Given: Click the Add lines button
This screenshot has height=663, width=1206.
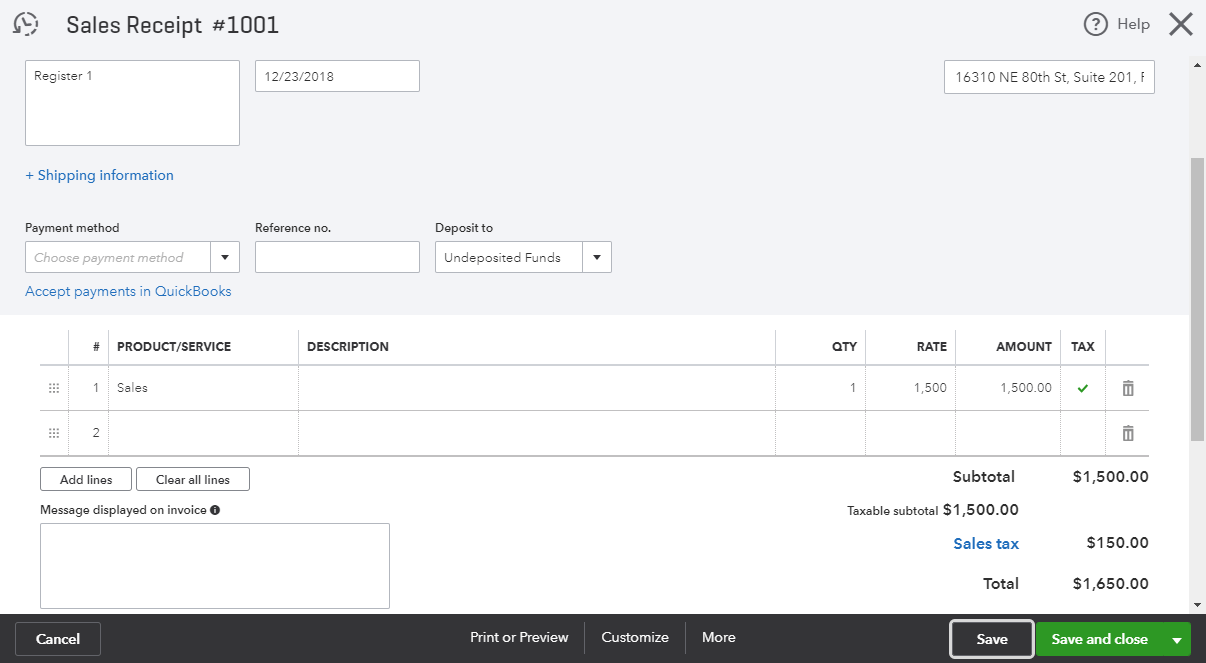Looking at the screenshot, I should click(86, 480).
